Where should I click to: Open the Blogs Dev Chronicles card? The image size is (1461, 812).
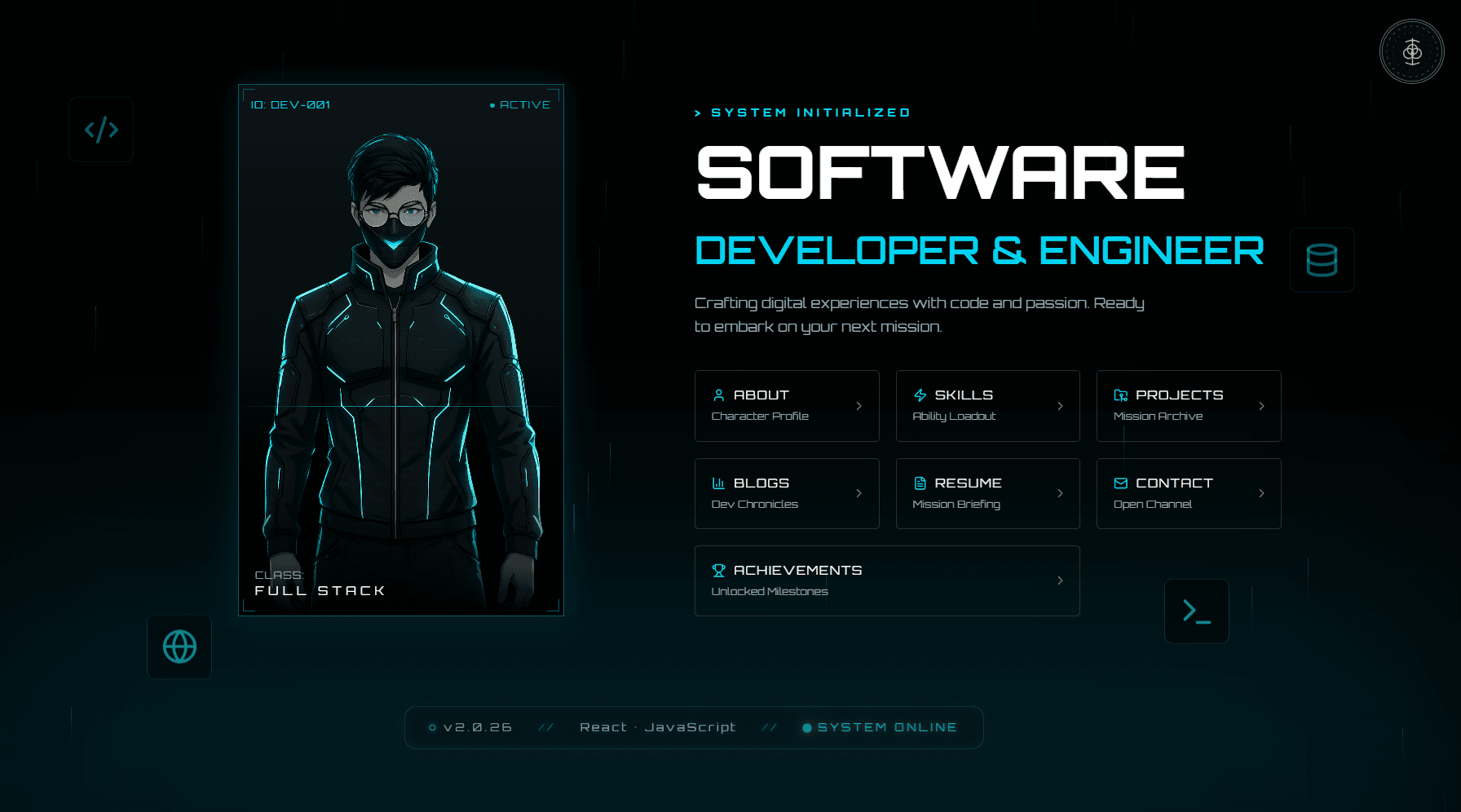(x=787, y=493)
